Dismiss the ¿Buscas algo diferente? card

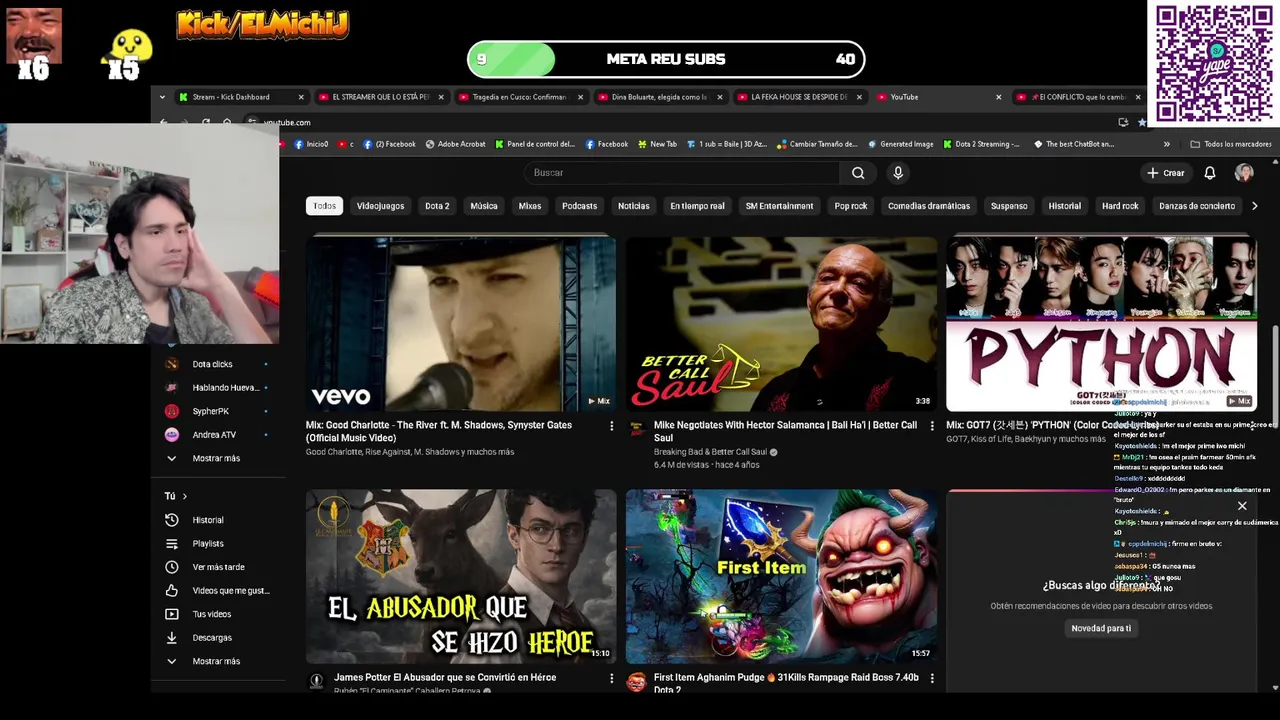tap(1242, 506)
